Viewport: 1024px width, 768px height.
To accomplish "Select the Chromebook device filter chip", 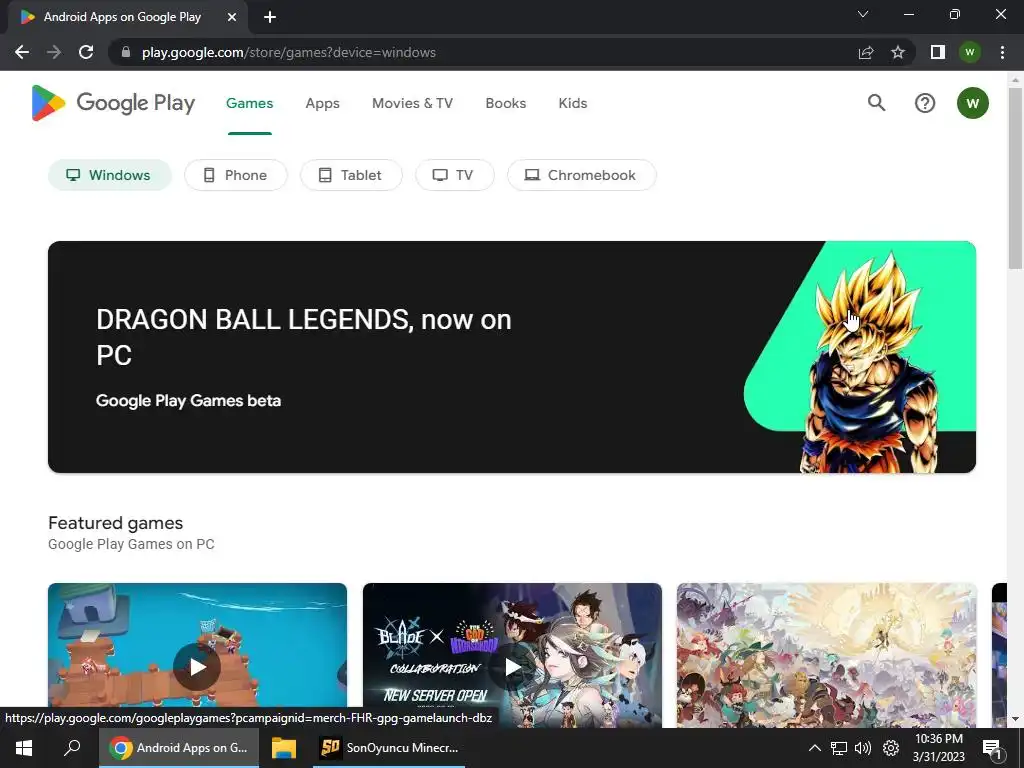I will click(582, 175).
